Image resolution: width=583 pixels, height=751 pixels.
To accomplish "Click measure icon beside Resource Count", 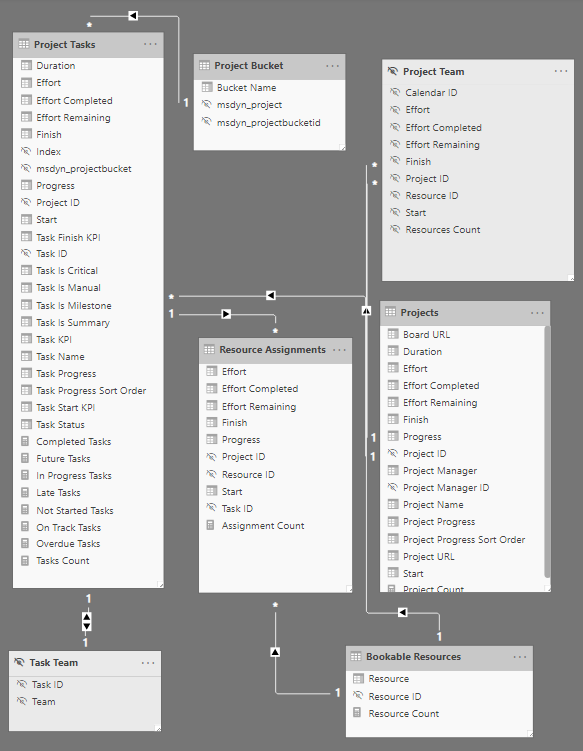I will coord(357,713).
